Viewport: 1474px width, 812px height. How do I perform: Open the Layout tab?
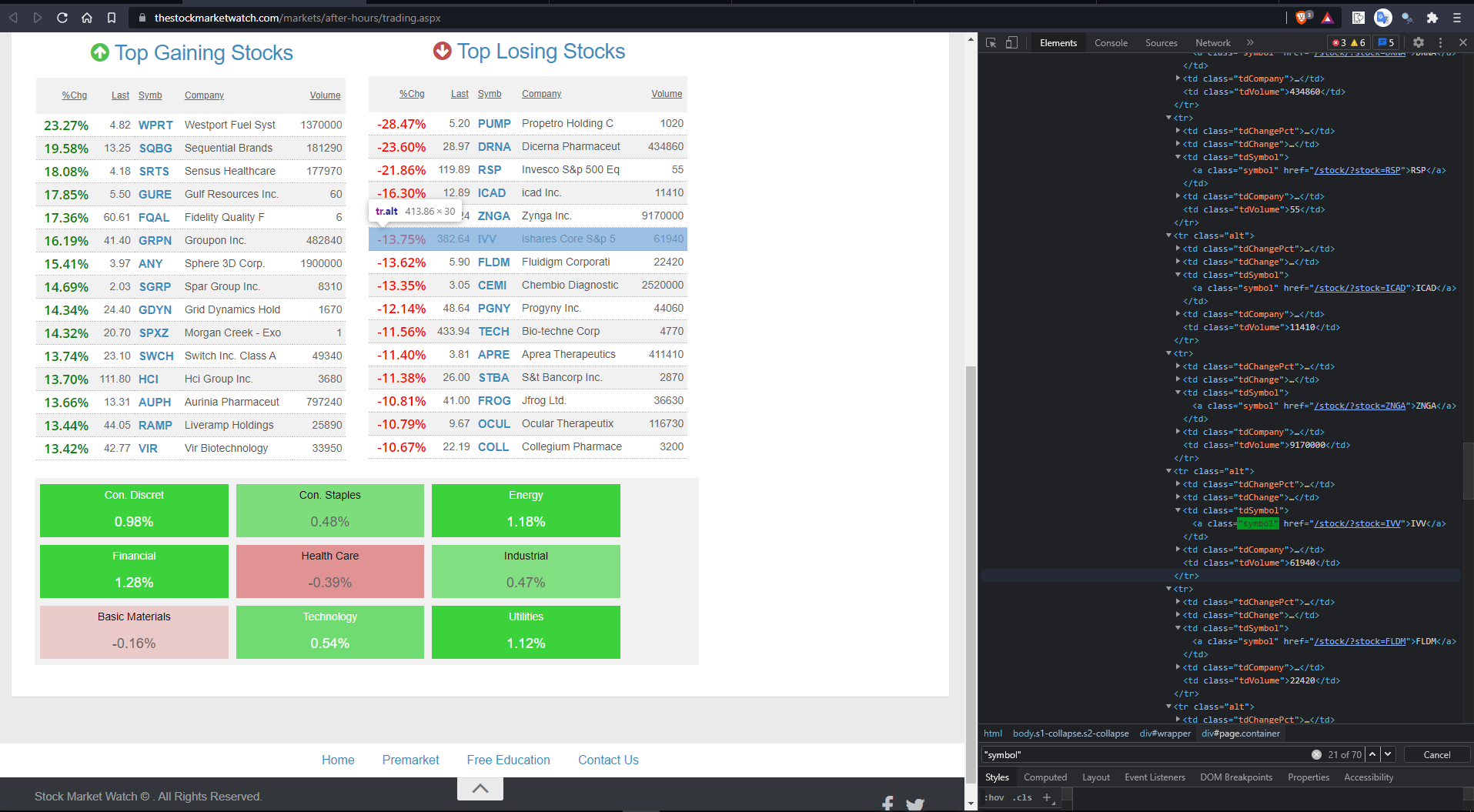tap(1096, 777)
